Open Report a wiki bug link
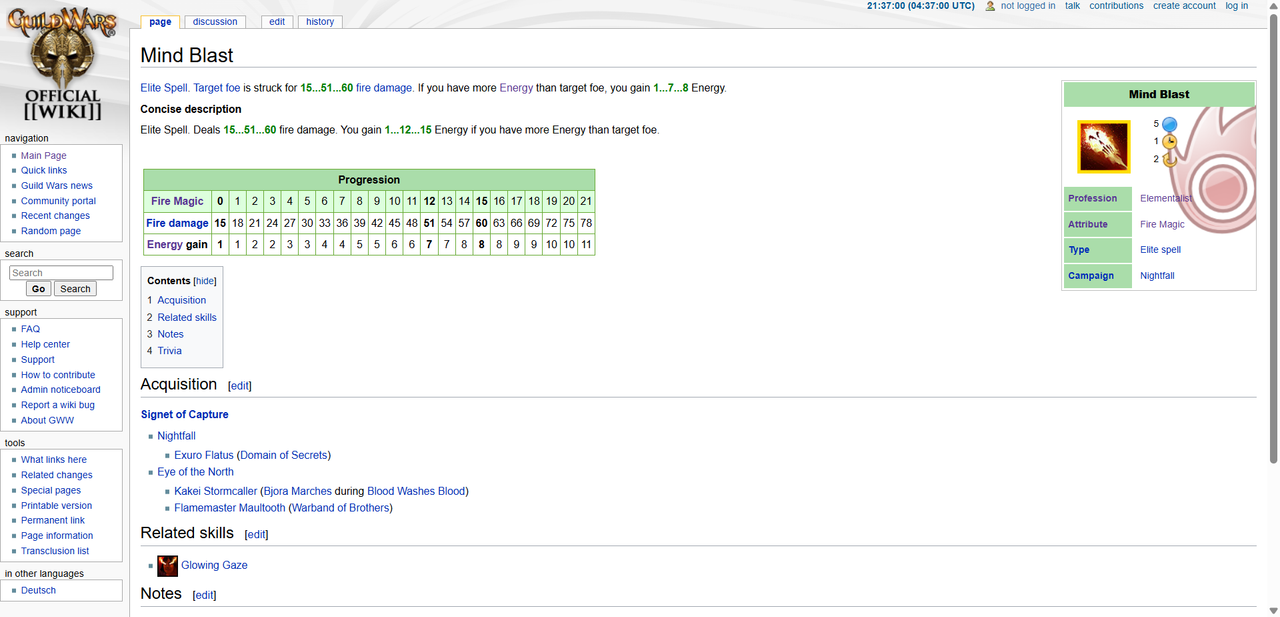This screenshot has width=1280, height=617. 58,405
